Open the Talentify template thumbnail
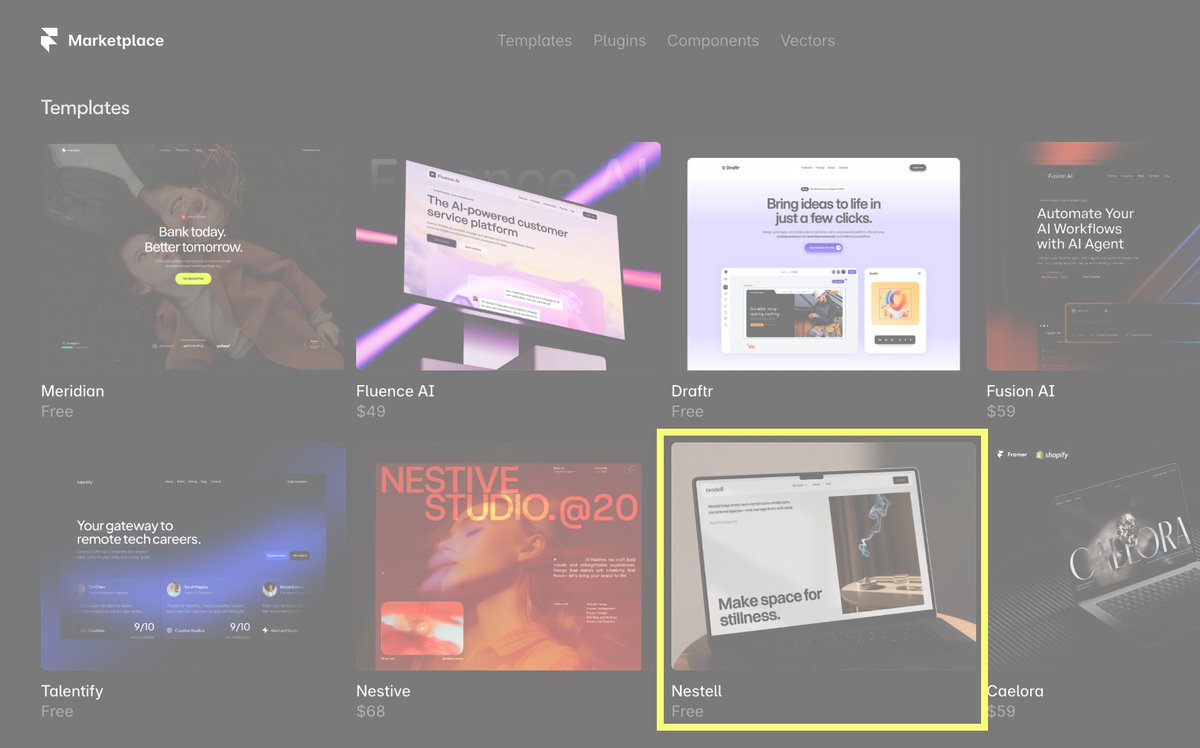Viewport: 1200px width, 748px height. pyautogui.click(x=192, y=556)
